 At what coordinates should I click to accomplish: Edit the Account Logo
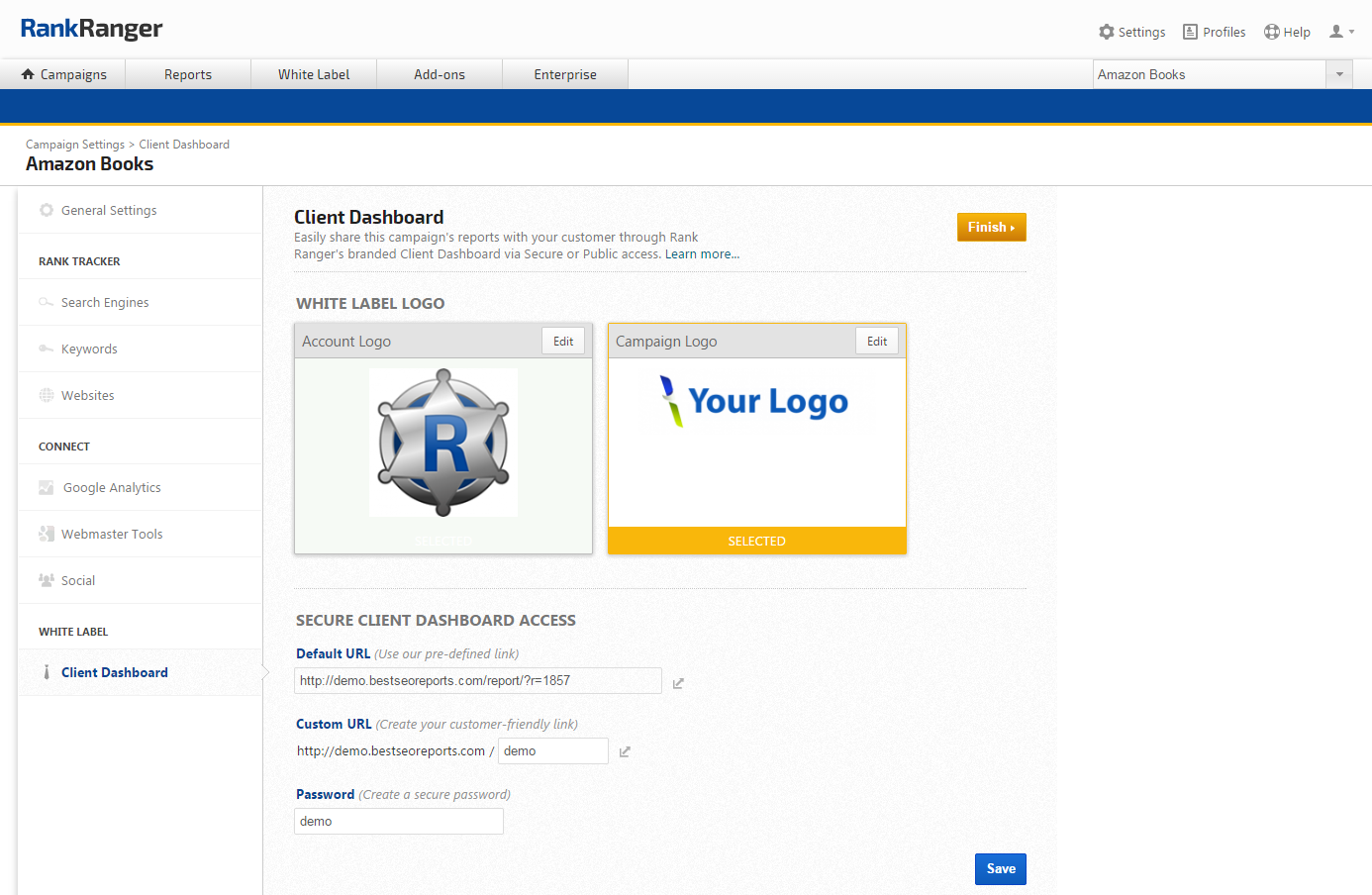(563, 341)
